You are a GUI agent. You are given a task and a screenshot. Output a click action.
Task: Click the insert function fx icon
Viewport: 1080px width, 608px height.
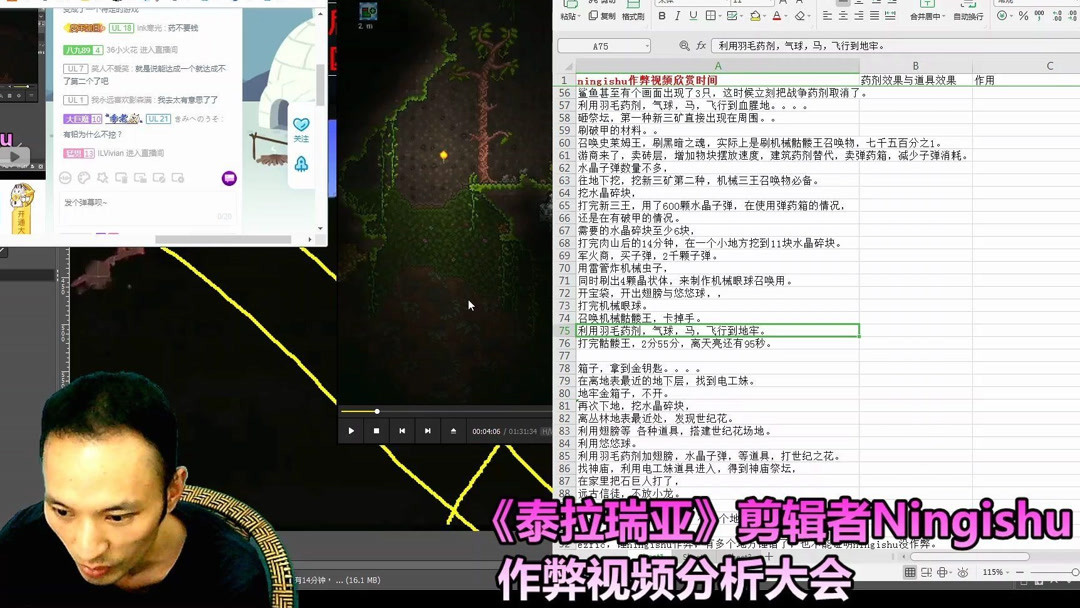click(701, 46)
